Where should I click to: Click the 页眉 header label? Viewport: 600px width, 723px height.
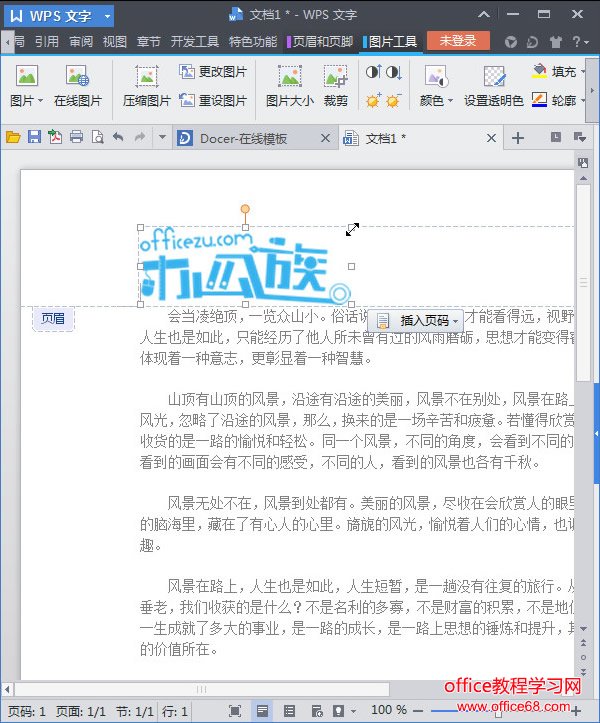tap(53, 318)
